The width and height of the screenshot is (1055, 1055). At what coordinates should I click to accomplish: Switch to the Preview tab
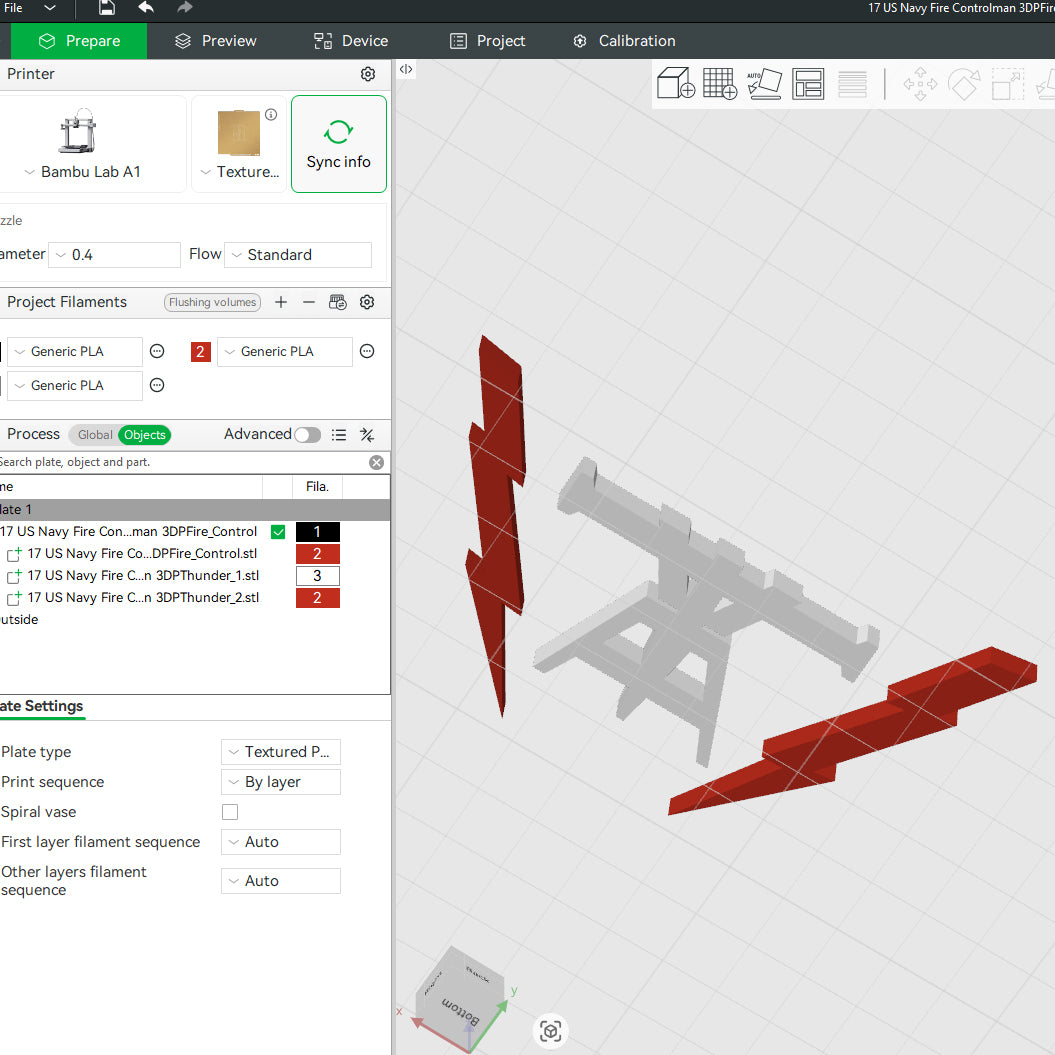pyautogui.click(x=215, y=41)
